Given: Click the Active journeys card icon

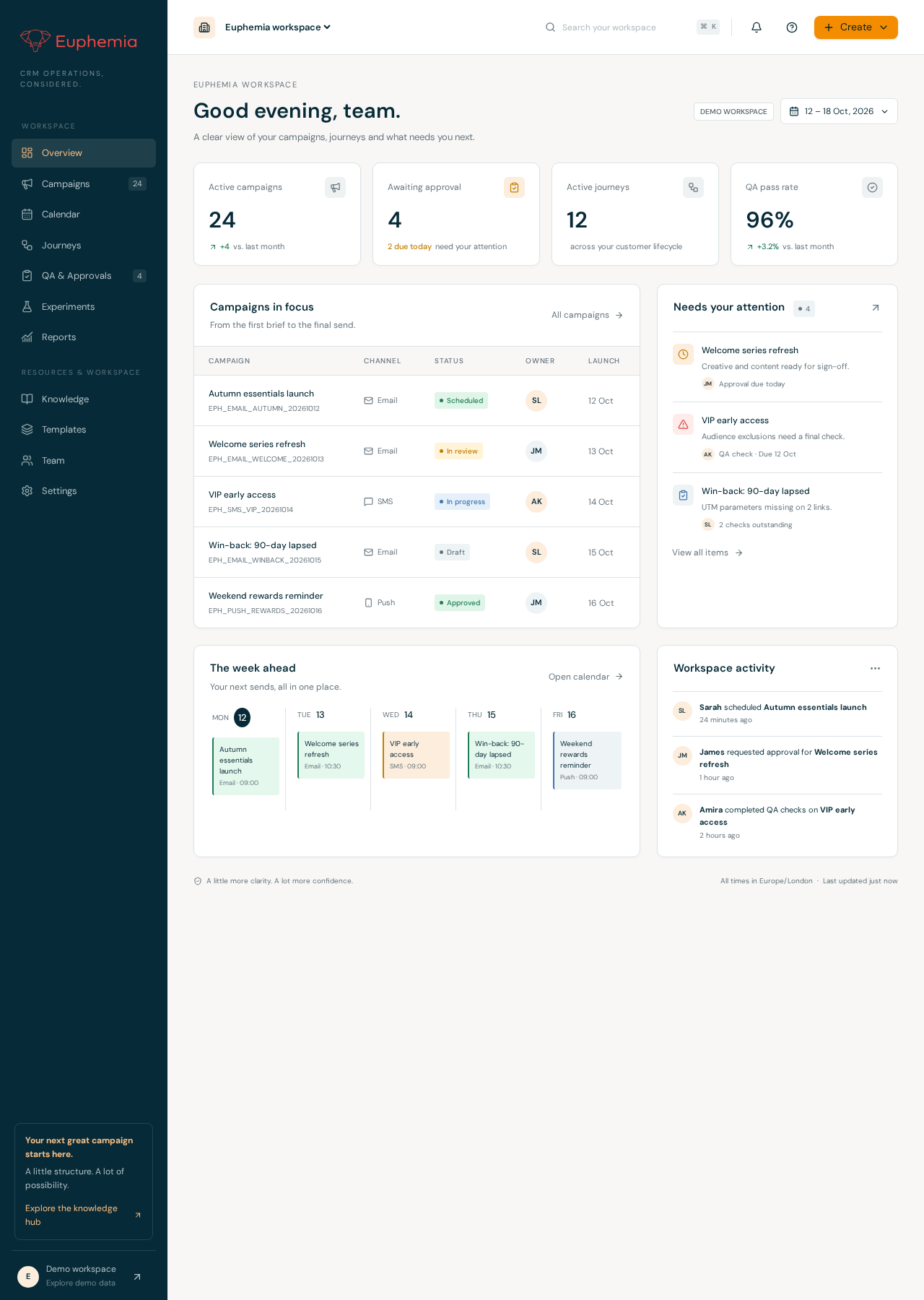Looking at the screenshot, I should pos(693,188).
